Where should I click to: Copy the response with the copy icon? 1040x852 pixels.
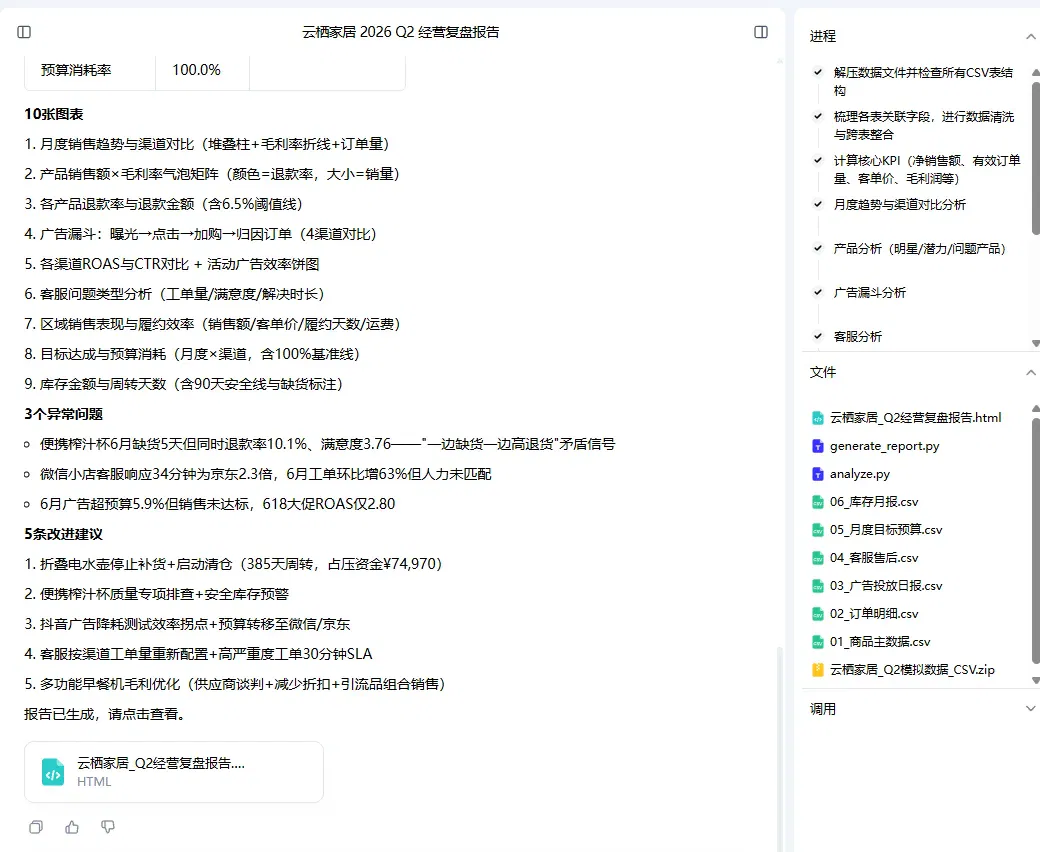[x=36, y=826]
